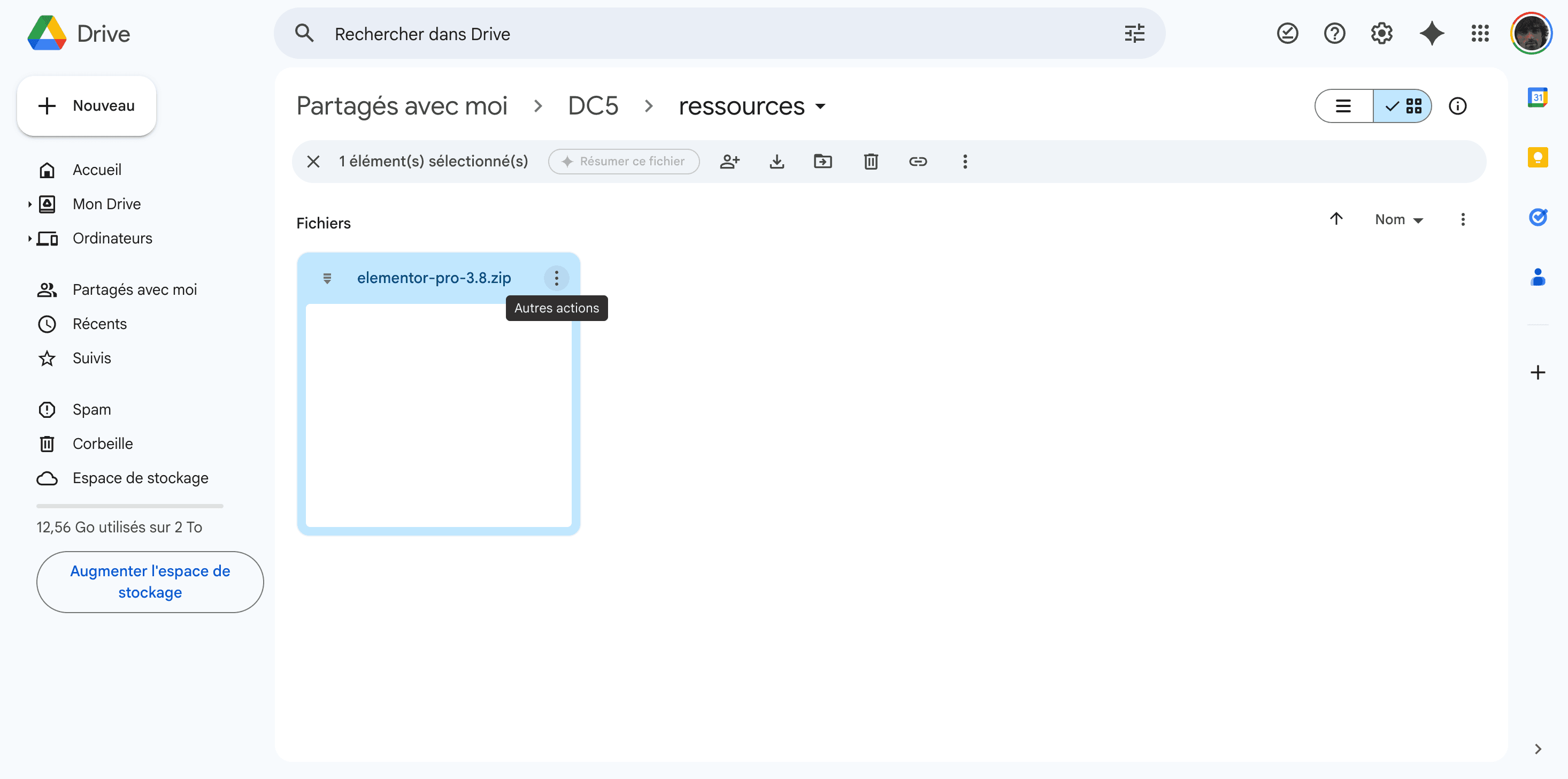Open Google Tasks side panel
Viewport: 1568px width, 779px height.
(1538, 217)
